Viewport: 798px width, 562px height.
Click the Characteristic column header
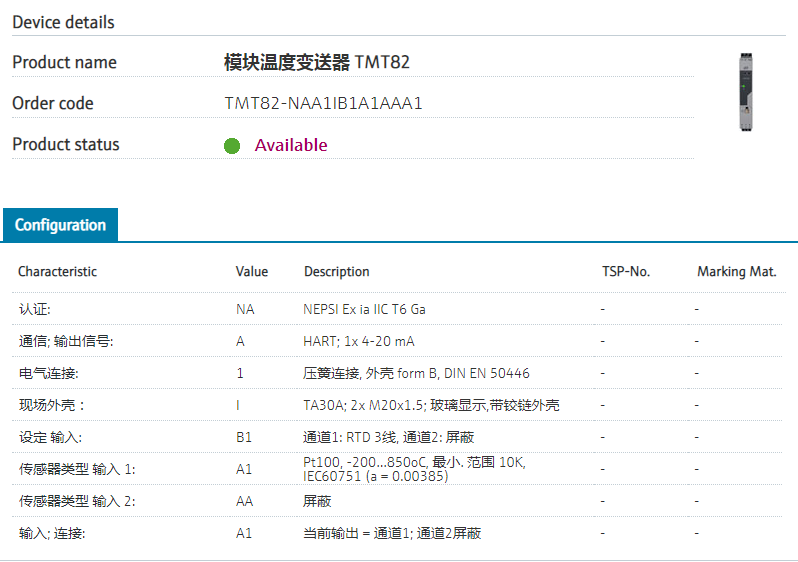click(x=57, y=271)
